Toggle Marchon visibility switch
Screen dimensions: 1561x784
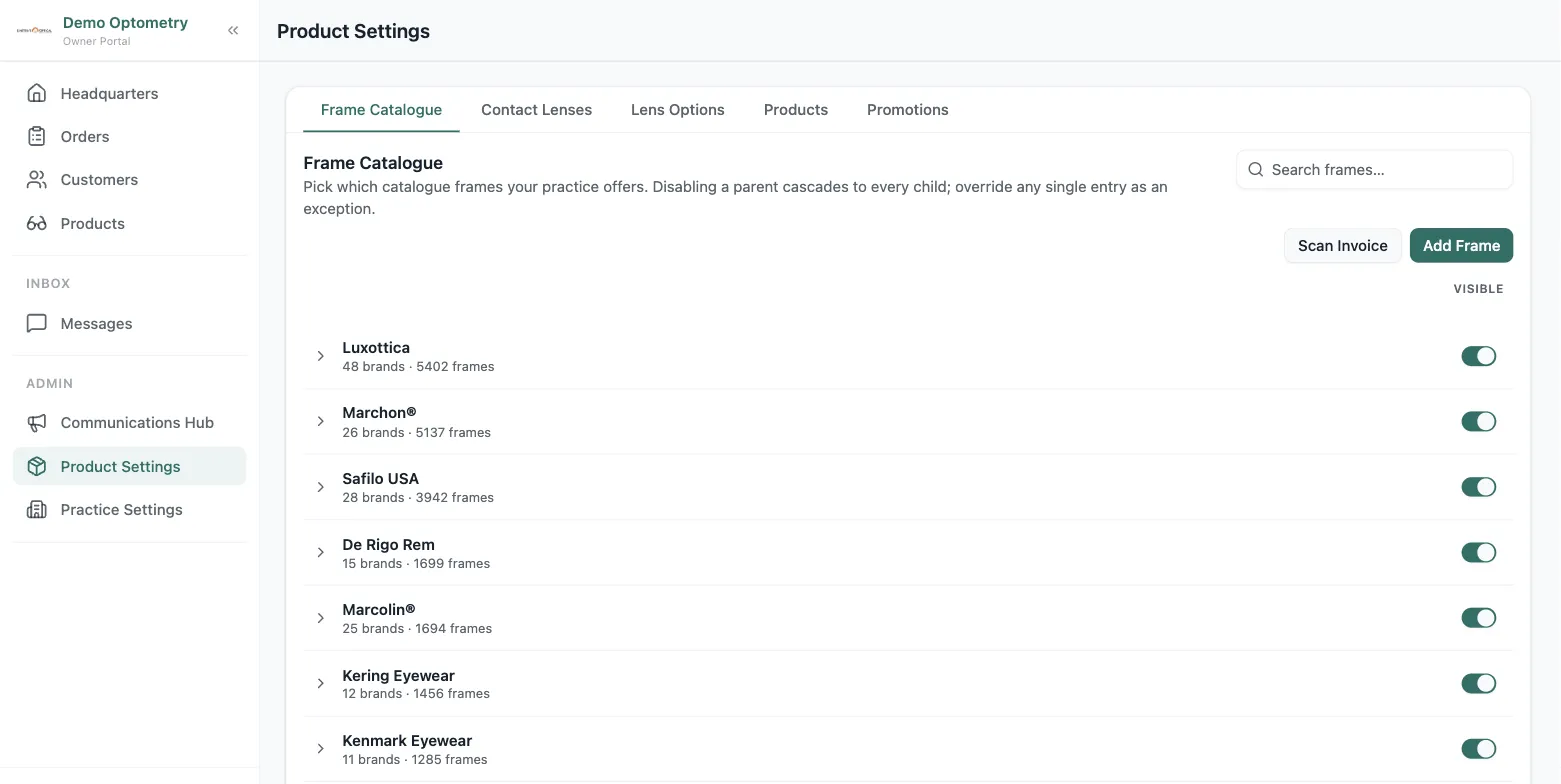click(x=1479, y=421)
